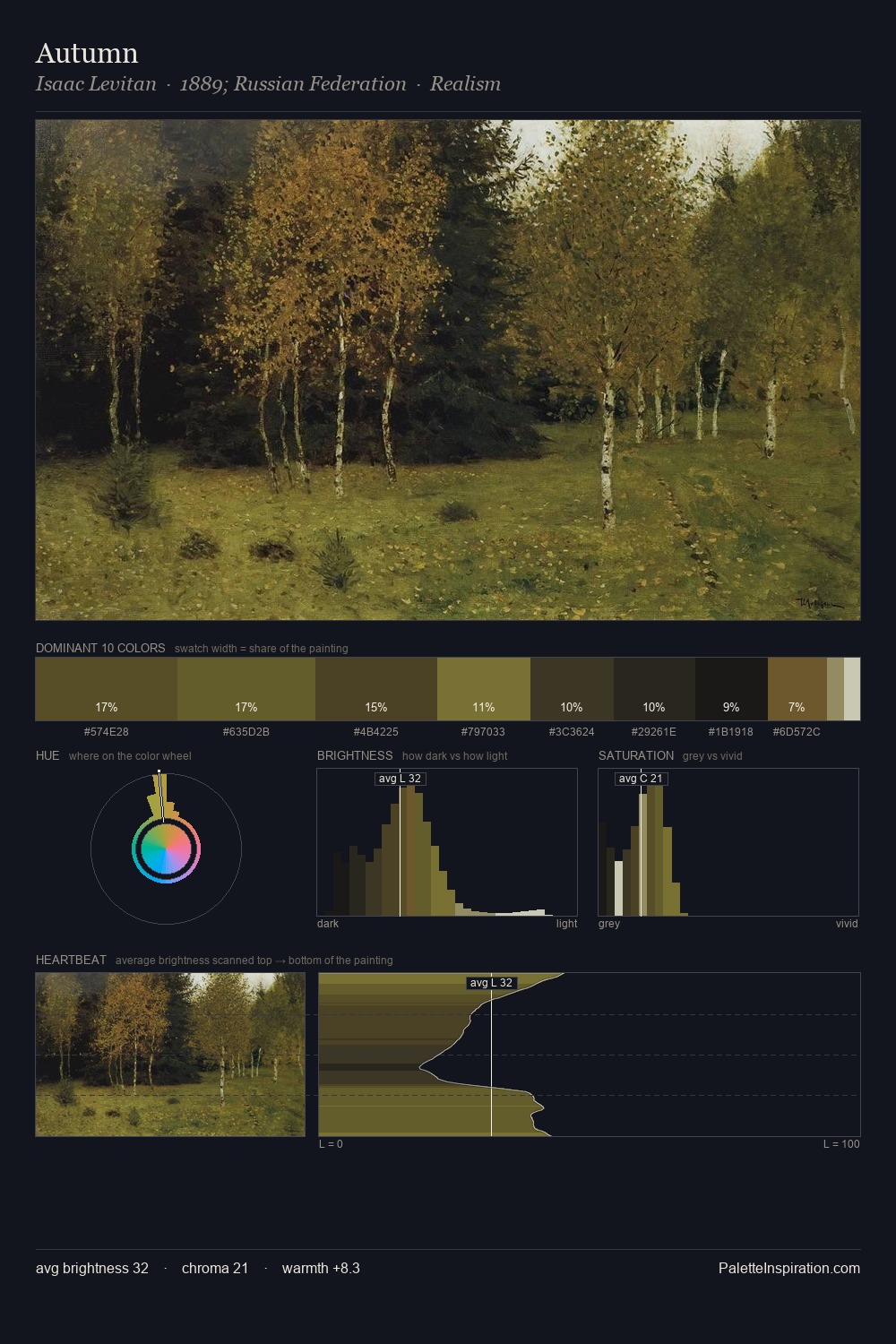This screenshot has height=1344, width=896.
Task: Pick the near-black #1B1918 swatch showing 9%
Action: (x=731, y=689)
